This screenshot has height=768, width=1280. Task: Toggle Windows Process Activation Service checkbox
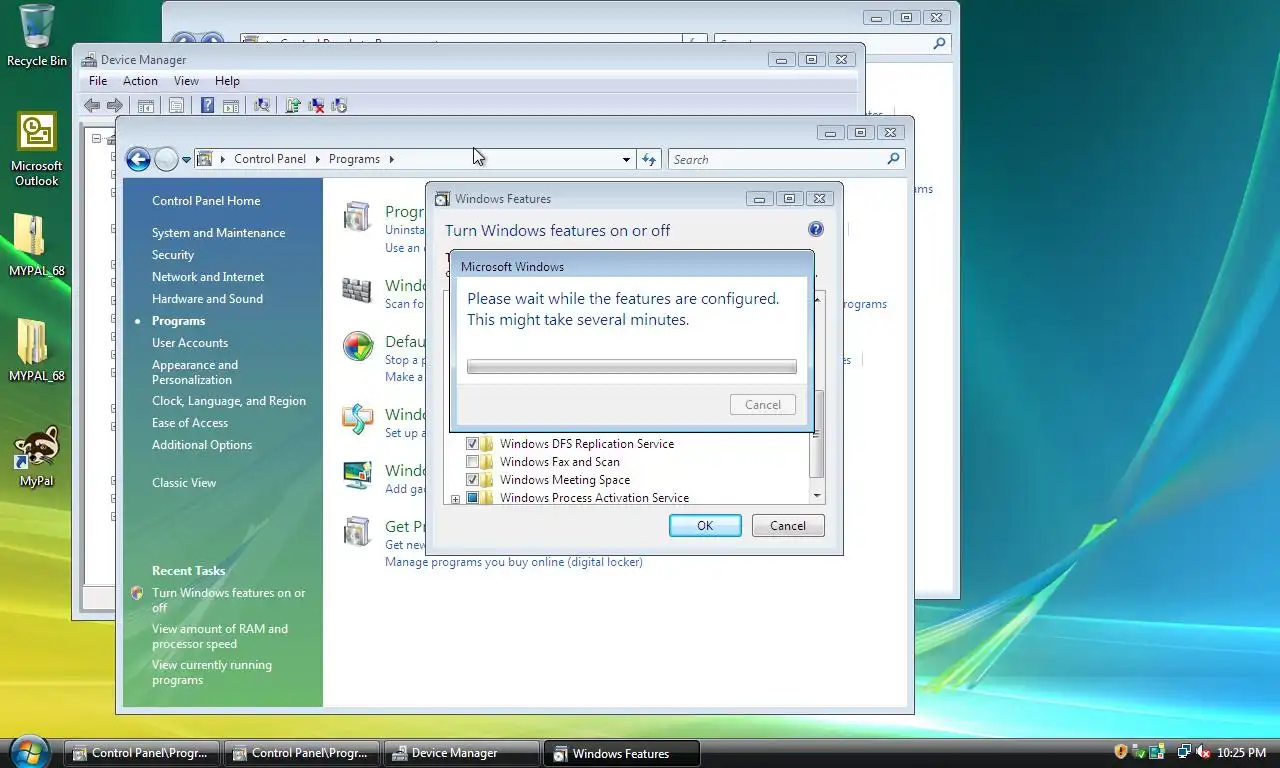pyautogui.click(x=473, y=498)
